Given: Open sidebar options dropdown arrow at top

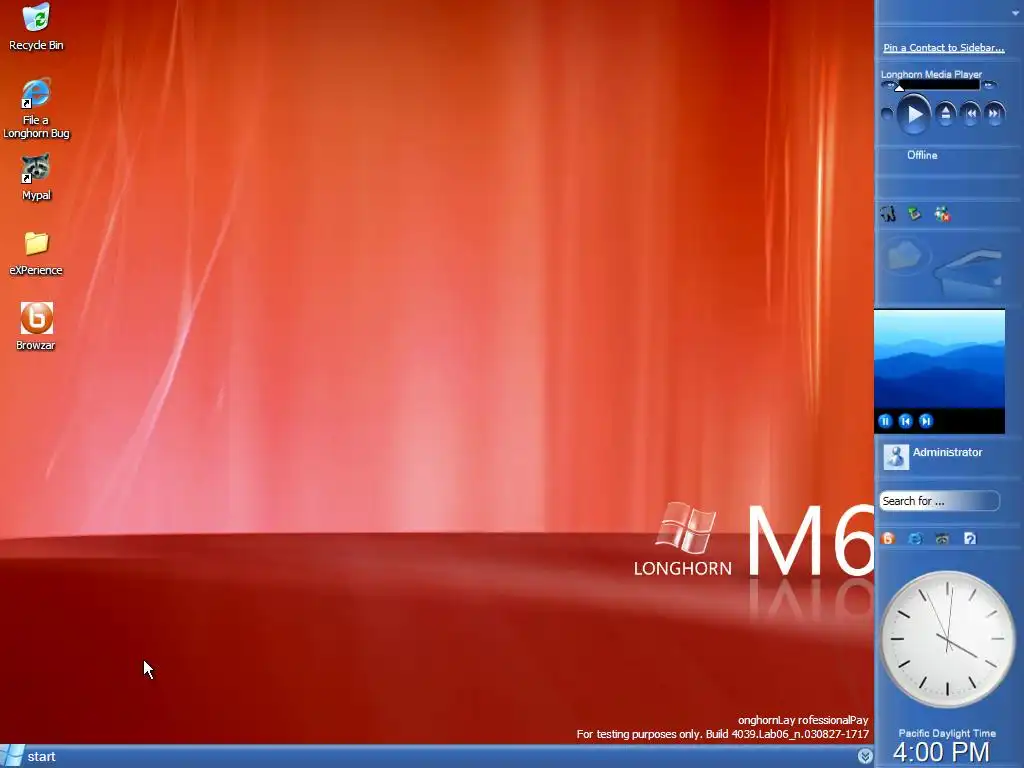Looking at the screenshot, I should (1015, 14).
